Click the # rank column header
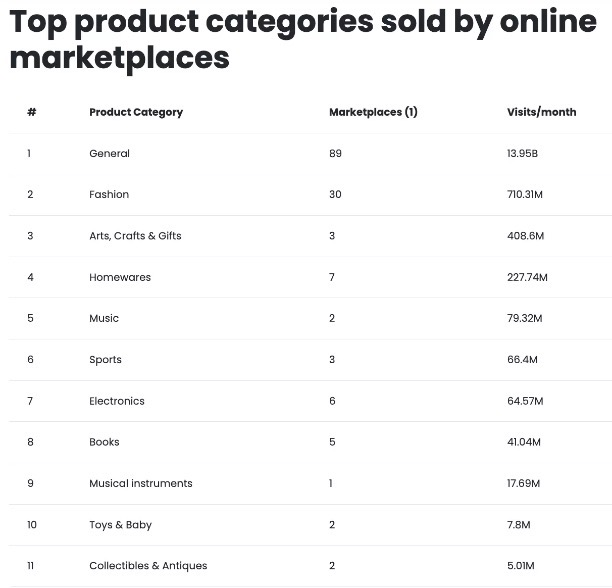The image size is (612, 588). 31,112
